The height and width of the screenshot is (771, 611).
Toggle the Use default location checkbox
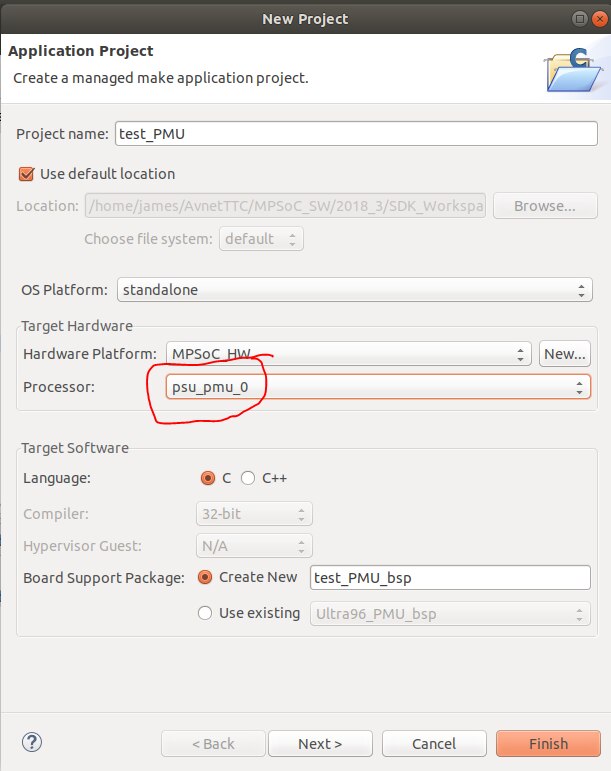point(27,174)
